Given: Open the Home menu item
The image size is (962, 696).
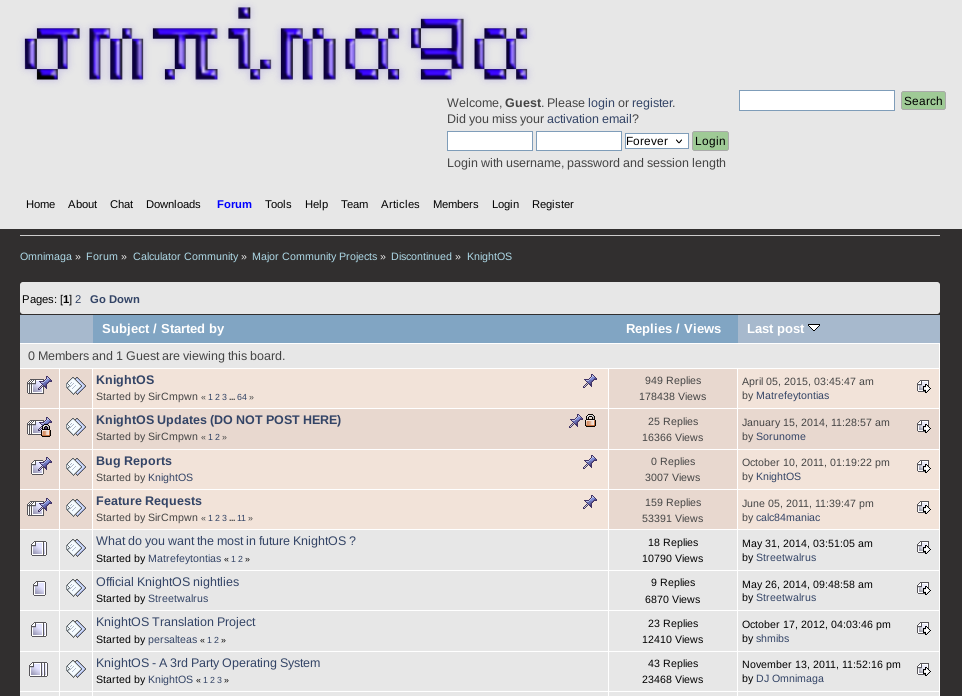Looking at the screenshot, I should [40, 204].
